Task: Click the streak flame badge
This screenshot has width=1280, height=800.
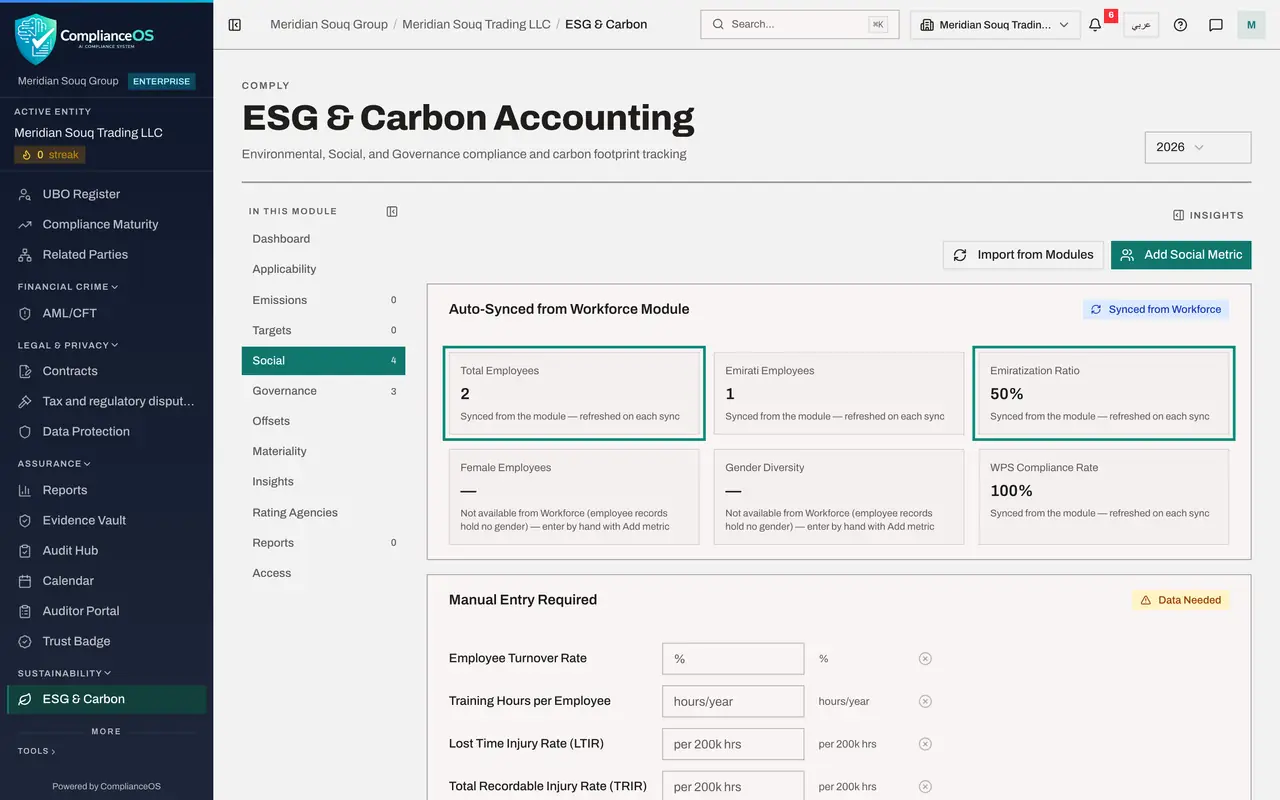Action: pos(50,155)
